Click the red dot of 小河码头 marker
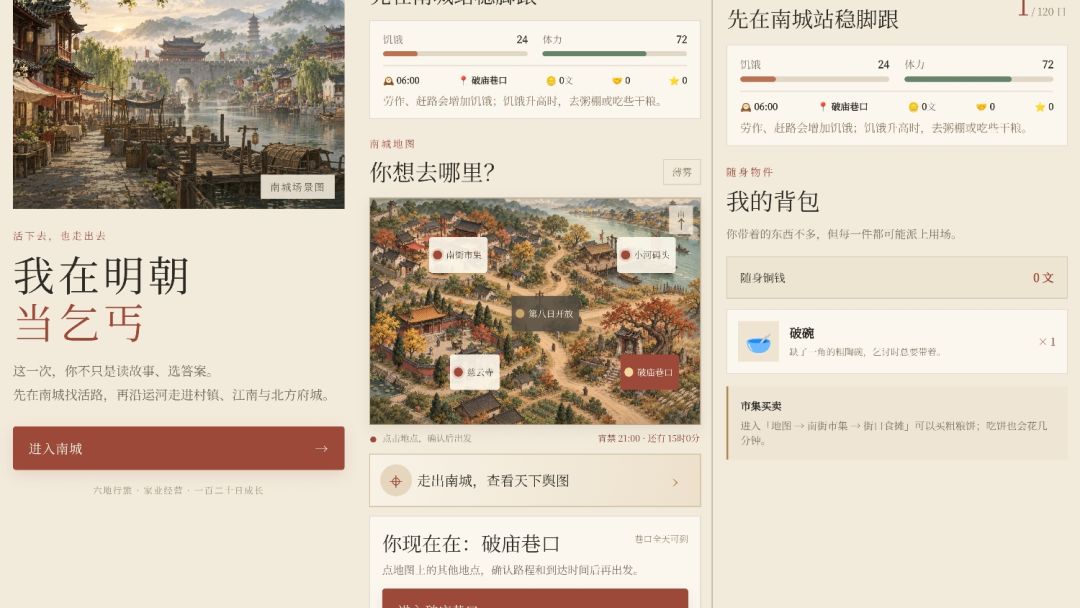Screen dimensions: 1080x608 [625, 255]
